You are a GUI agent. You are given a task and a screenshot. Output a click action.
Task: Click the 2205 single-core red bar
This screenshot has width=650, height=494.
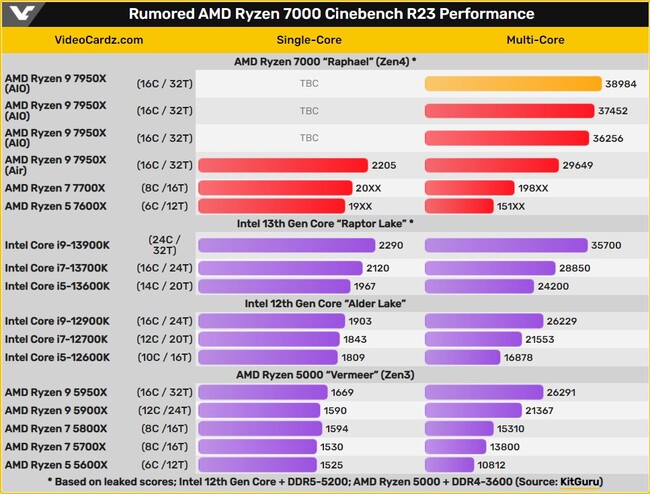[x=285, y=165]
